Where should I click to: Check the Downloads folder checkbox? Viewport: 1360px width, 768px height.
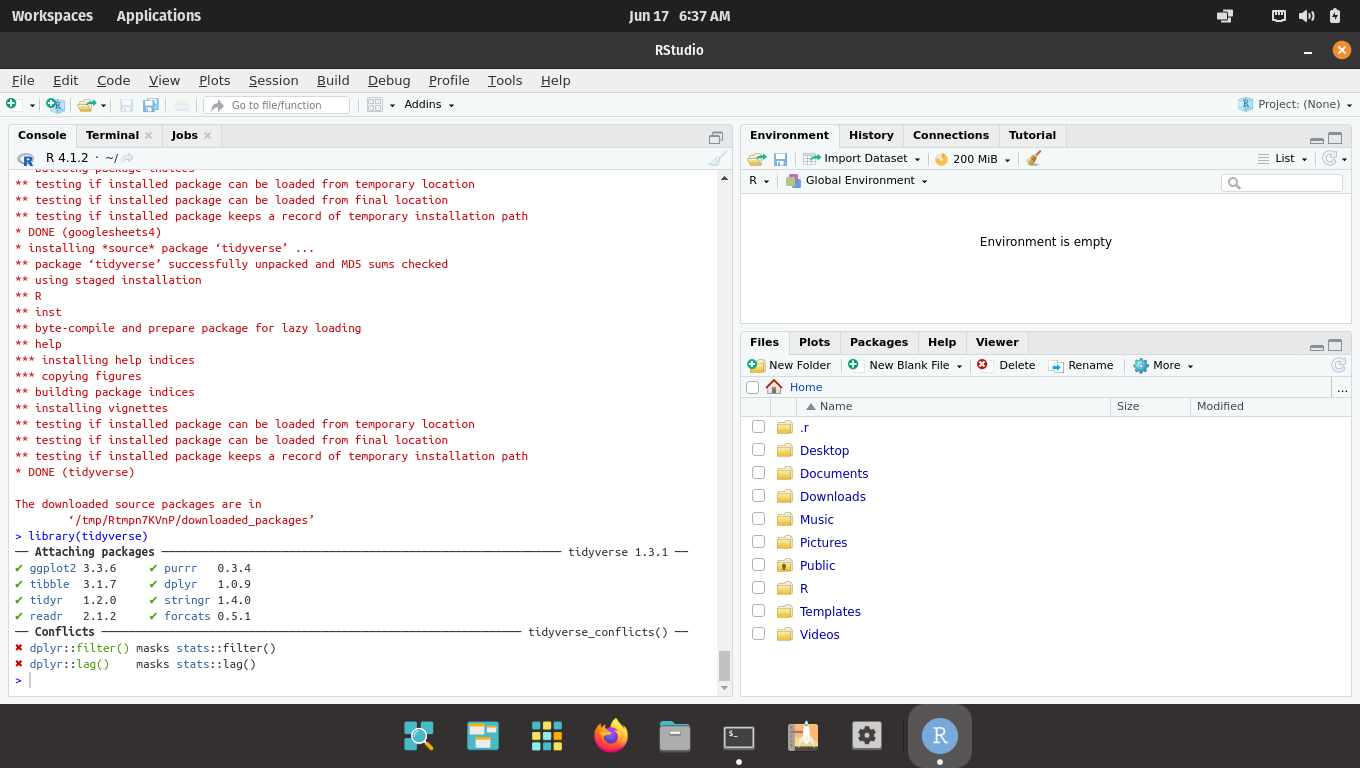pyautogui.click(x=758, y=496)
